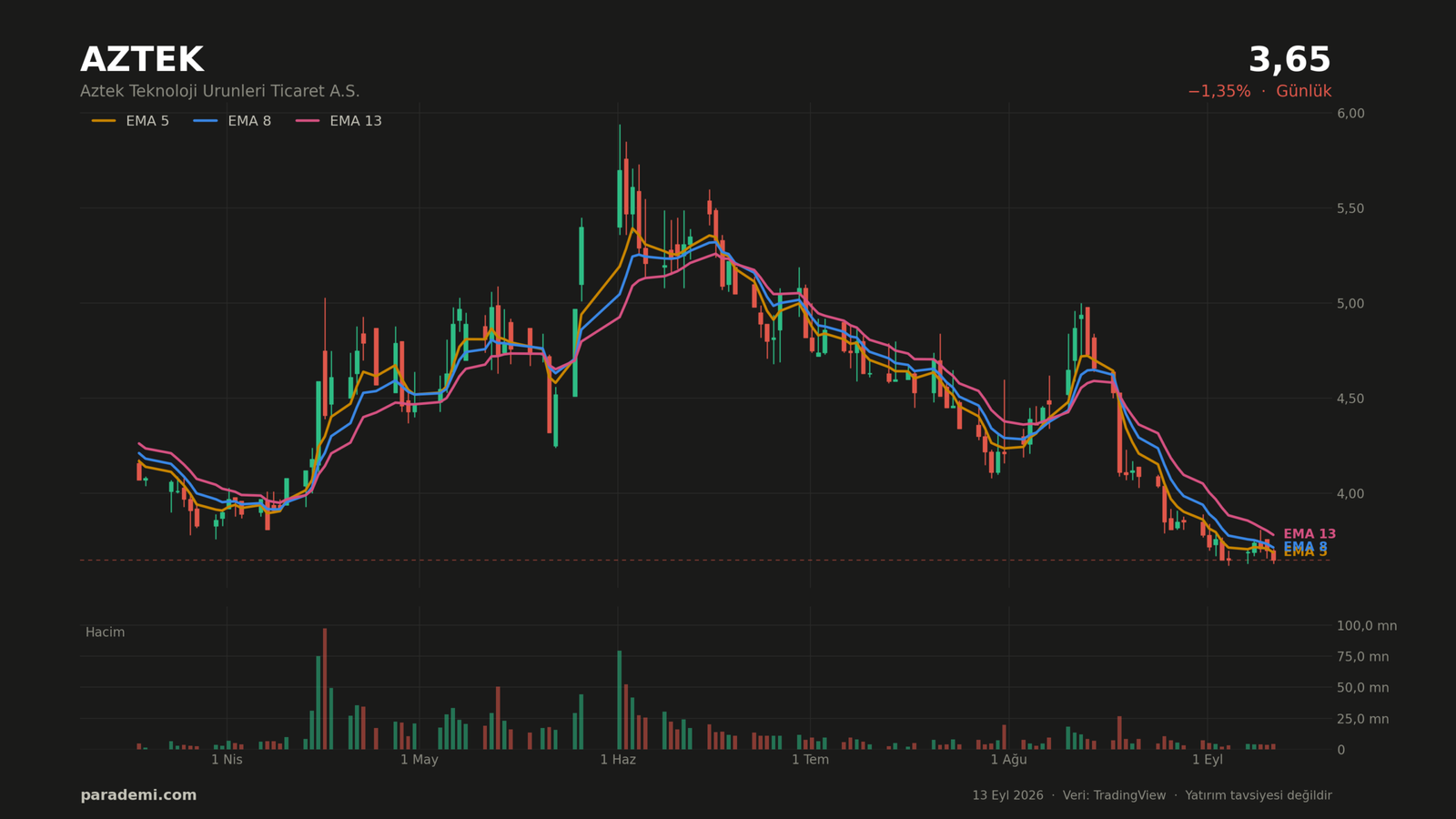Screen dimensions: 1456x819
Task: Click the AZTEK ticker title
Action: (142, 60)
